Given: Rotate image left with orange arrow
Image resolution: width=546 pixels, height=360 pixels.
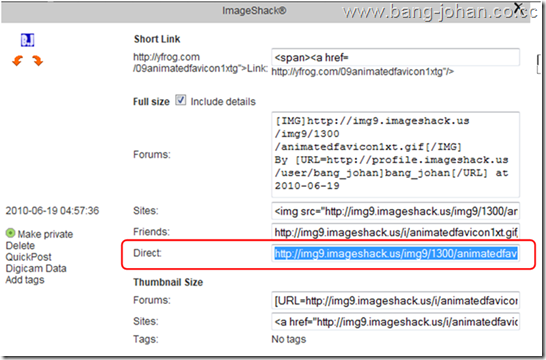Looking at the screenshot, I should tap(17, 61).
